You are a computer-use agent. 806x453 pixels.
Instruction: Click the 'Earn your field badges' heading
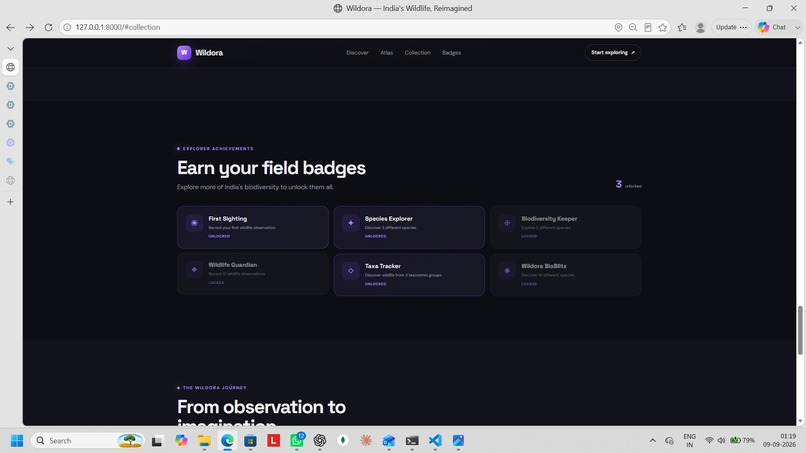(x=271, y=168)
